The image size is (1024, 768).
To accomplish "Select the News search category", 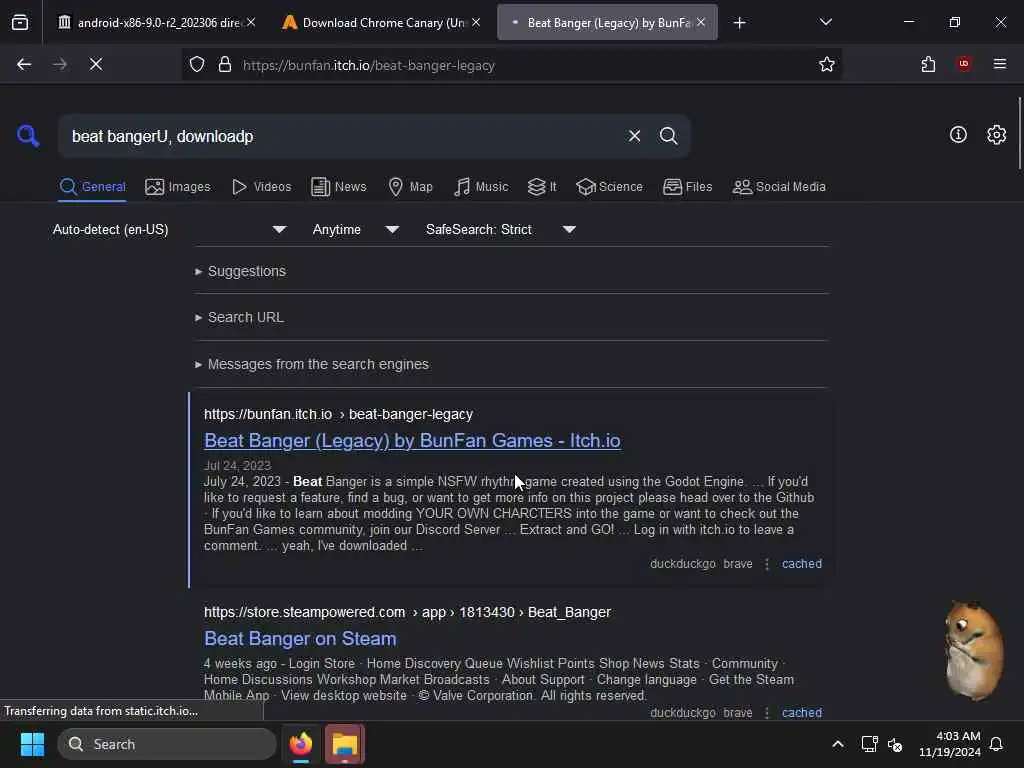I will 338,187.
